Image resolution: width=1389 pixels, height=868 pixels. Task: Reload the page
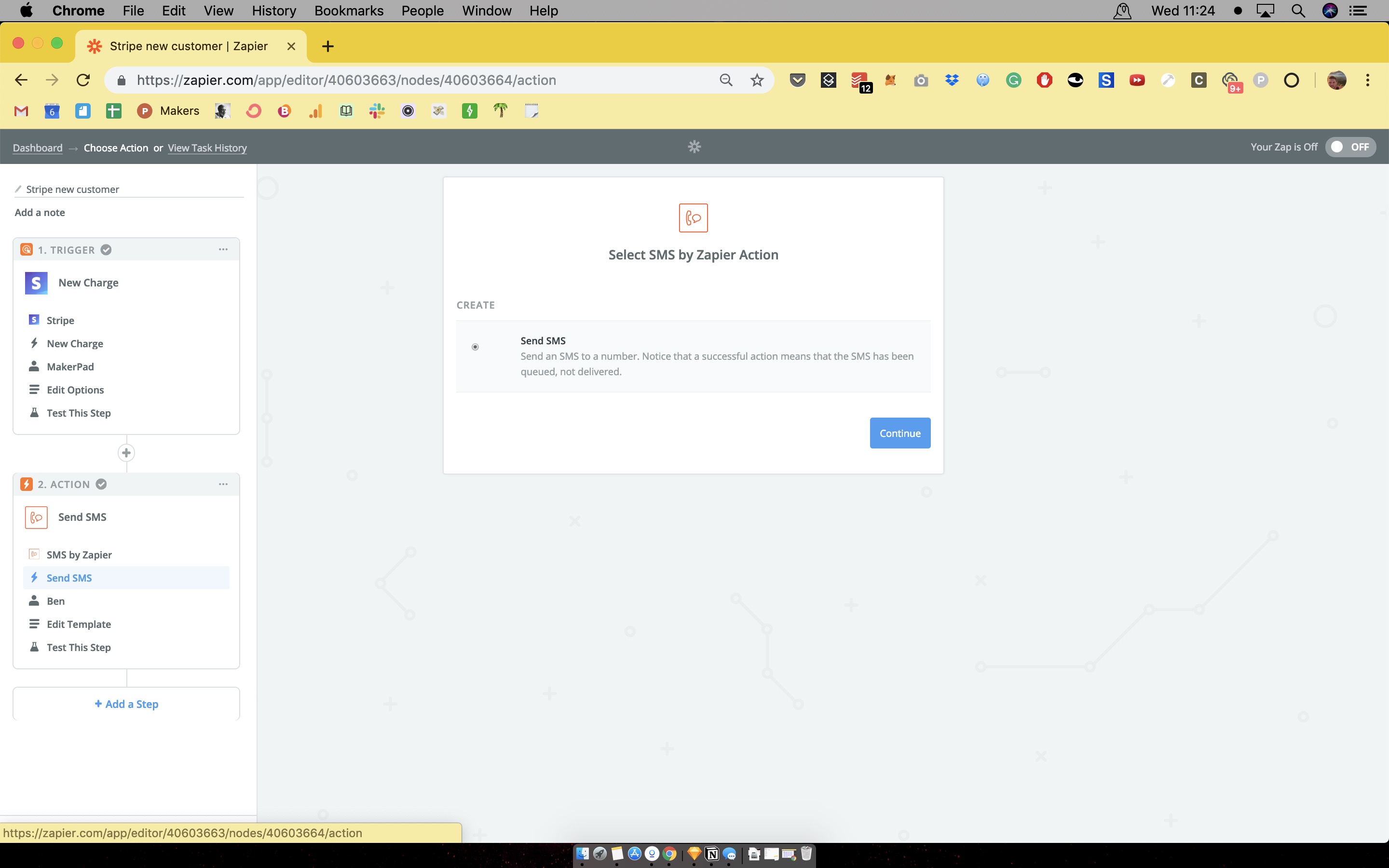pos(83,80)
